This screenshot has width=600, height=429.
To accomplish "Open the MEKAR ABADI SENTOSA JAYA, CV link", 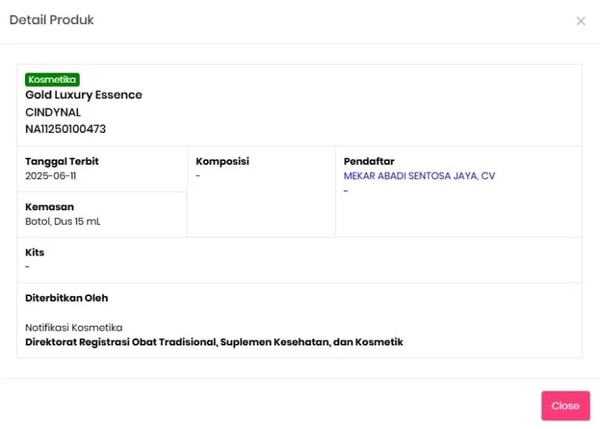I will [x=419, y=176].
